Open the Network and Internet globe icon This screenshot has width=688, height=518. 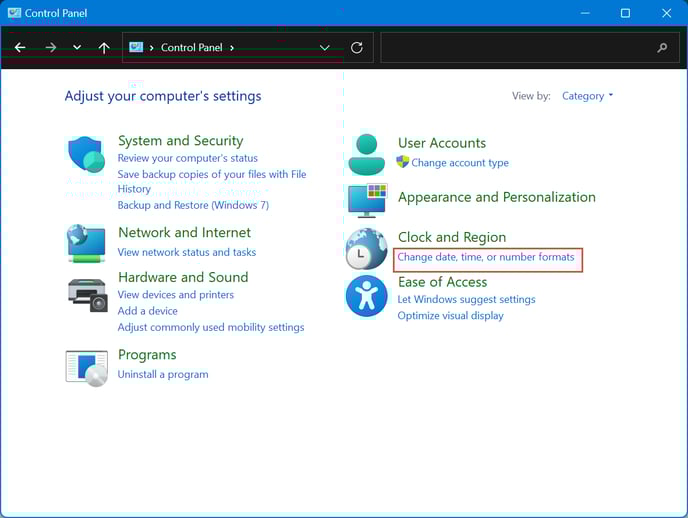tap(86, 243)
